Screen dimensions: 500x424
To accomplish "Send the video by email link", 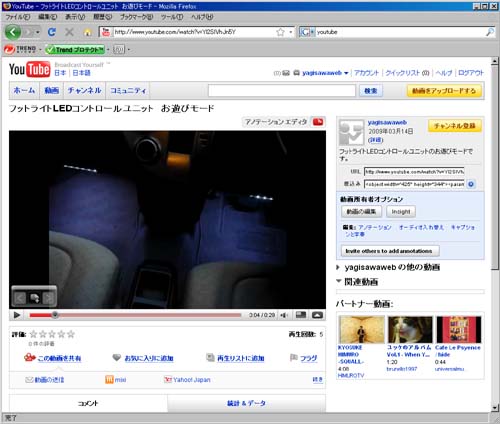I will click(x=49, y=380).
